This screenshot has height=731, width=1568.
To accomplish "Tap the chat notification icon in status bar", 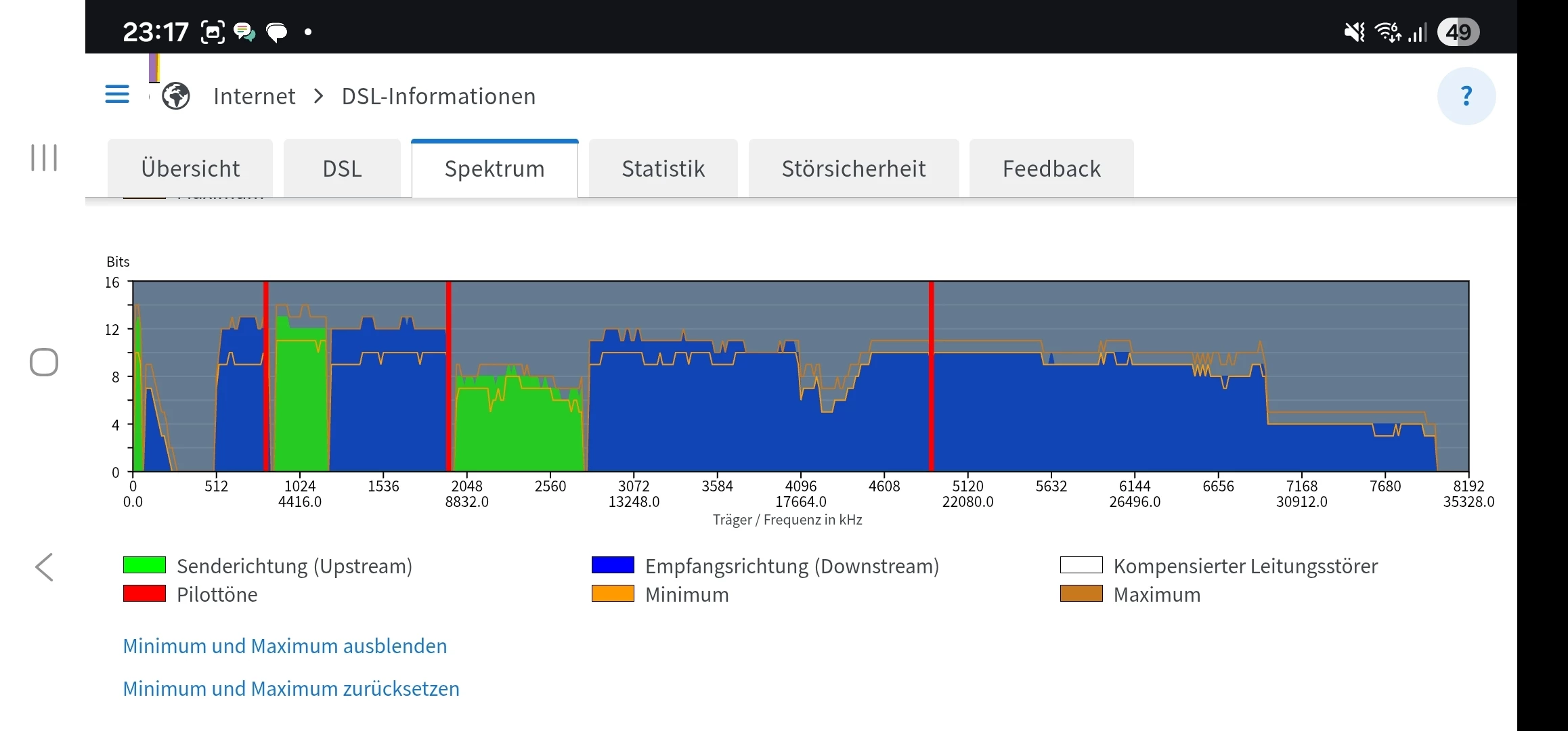I will tap(244, 32).
